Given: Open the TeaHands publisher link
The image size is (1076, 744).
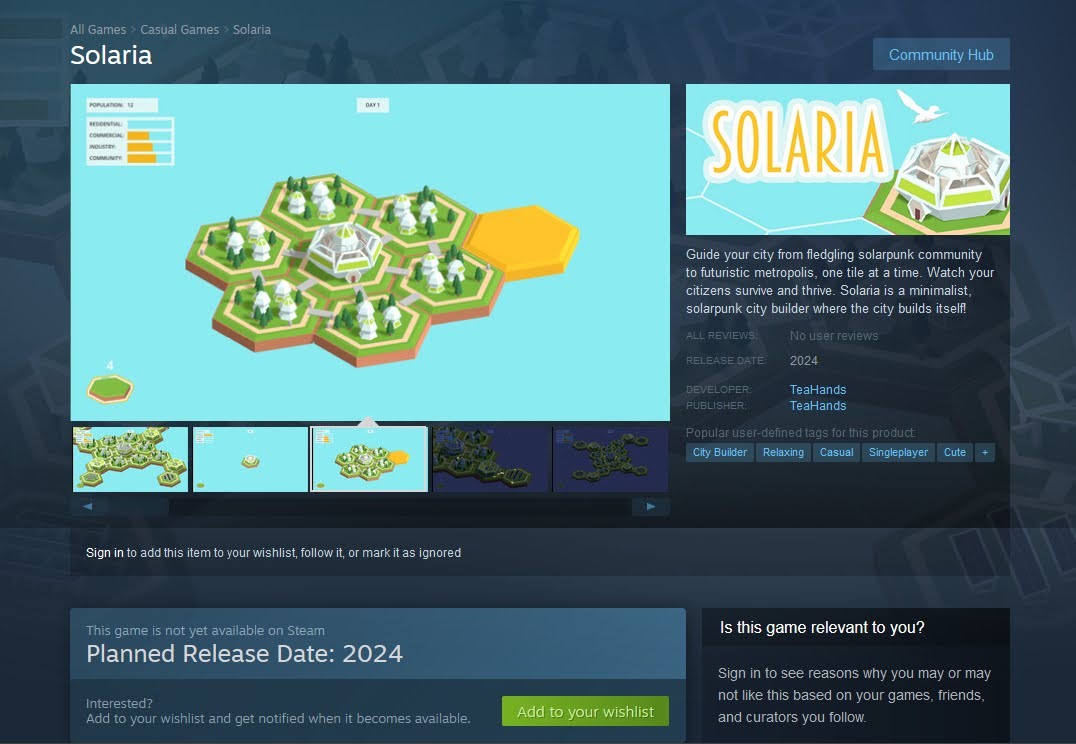Looking at the screenshot, I should [818, 406].
